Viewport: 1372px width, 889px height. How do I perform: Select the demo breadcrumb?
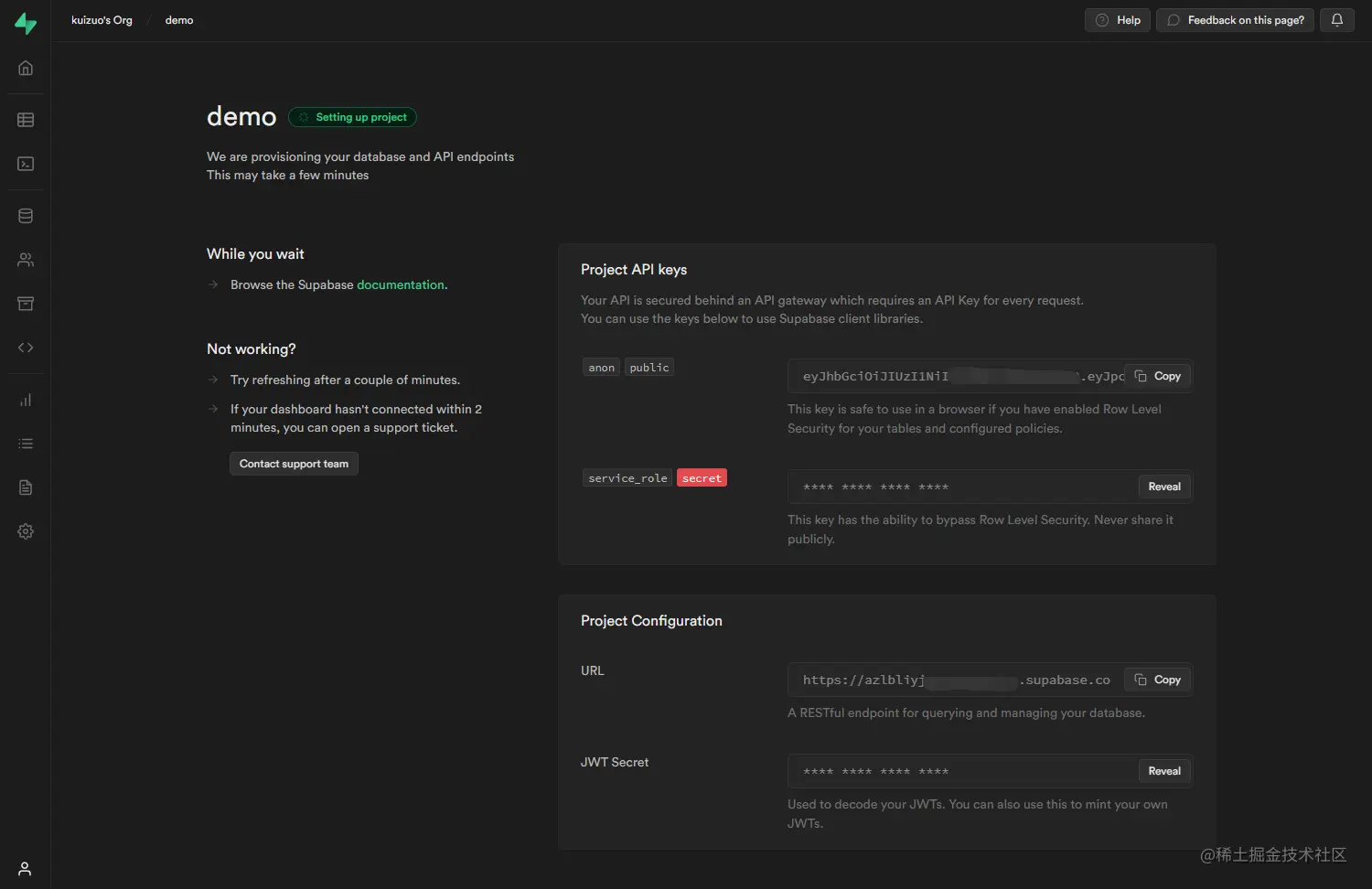179,20
